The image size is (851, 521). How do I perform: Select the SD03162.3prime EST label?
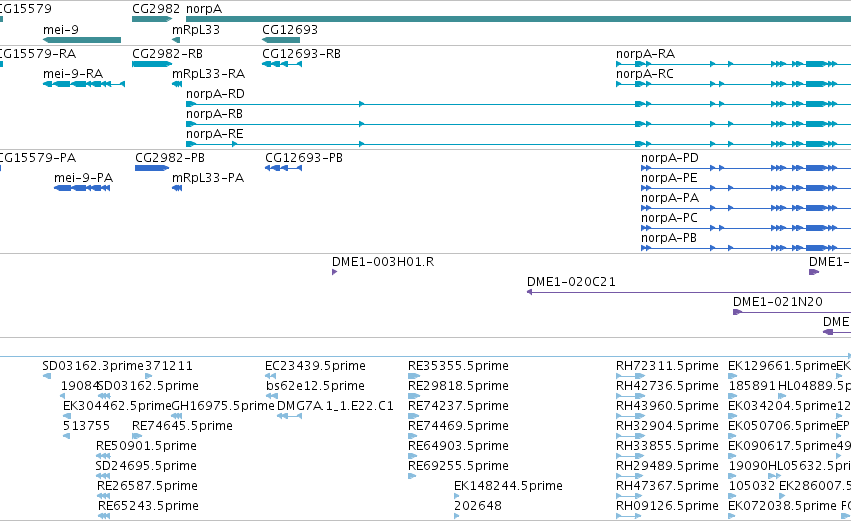[93, 366]
